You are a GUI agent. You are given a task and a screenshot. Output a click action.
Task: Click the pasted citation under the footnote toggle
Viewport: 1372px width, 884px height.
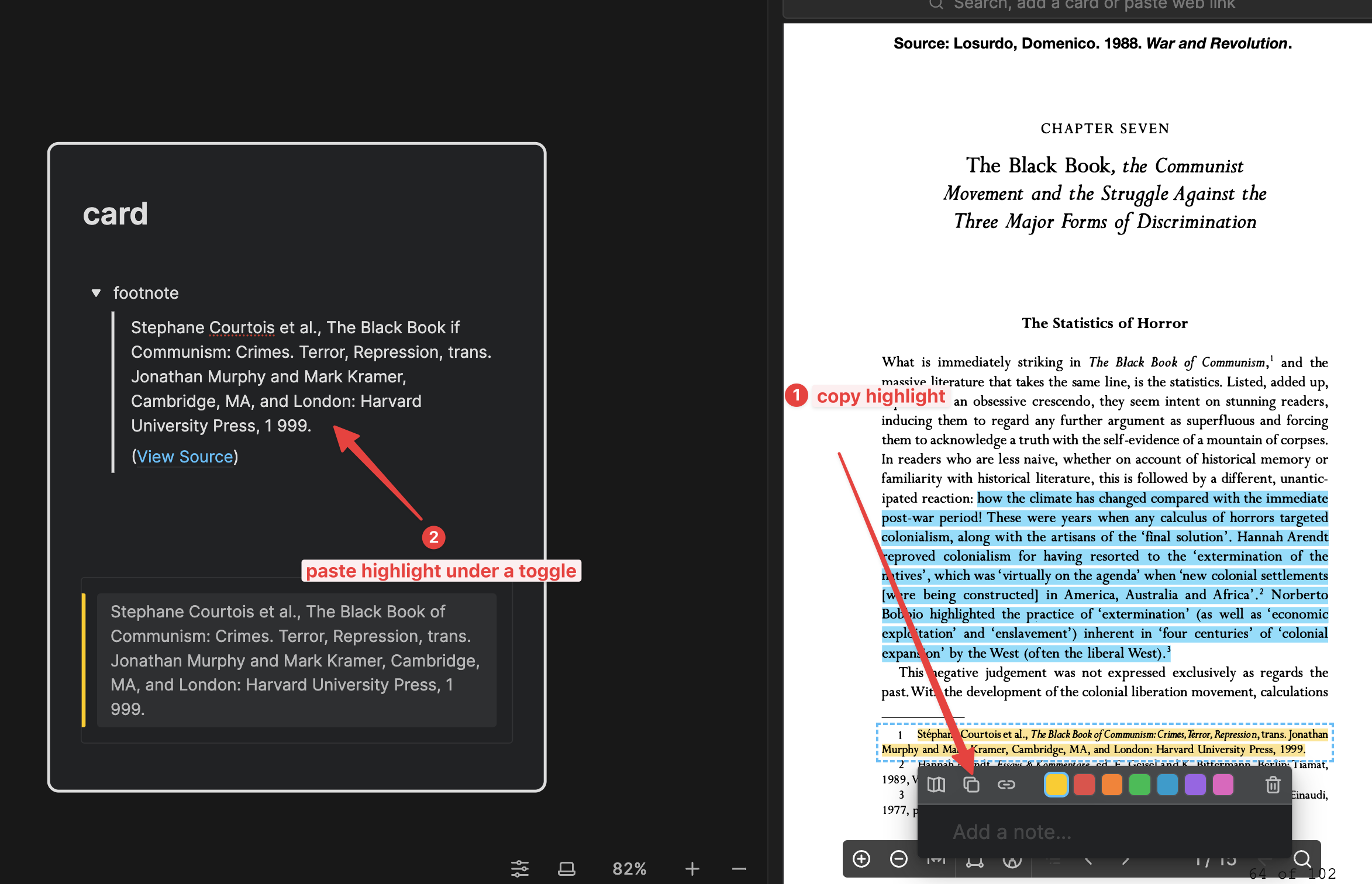tap(311, 377)
